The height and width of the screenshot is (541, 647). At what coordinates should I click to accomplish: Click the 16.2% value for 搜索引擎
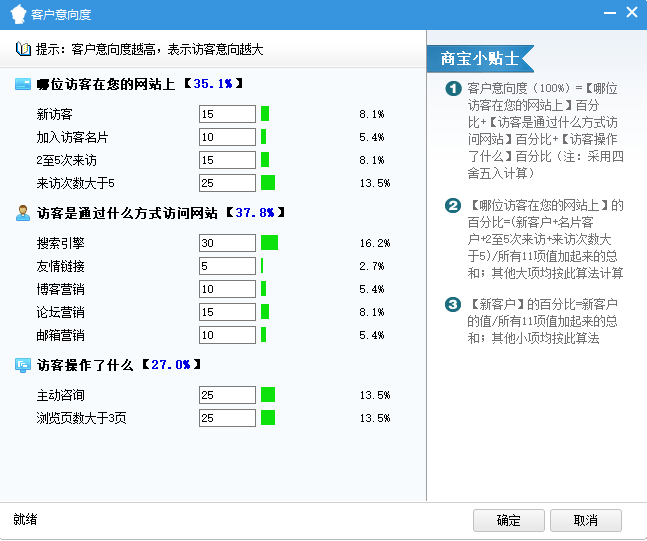pyautogui.click(x=375, y=243)
